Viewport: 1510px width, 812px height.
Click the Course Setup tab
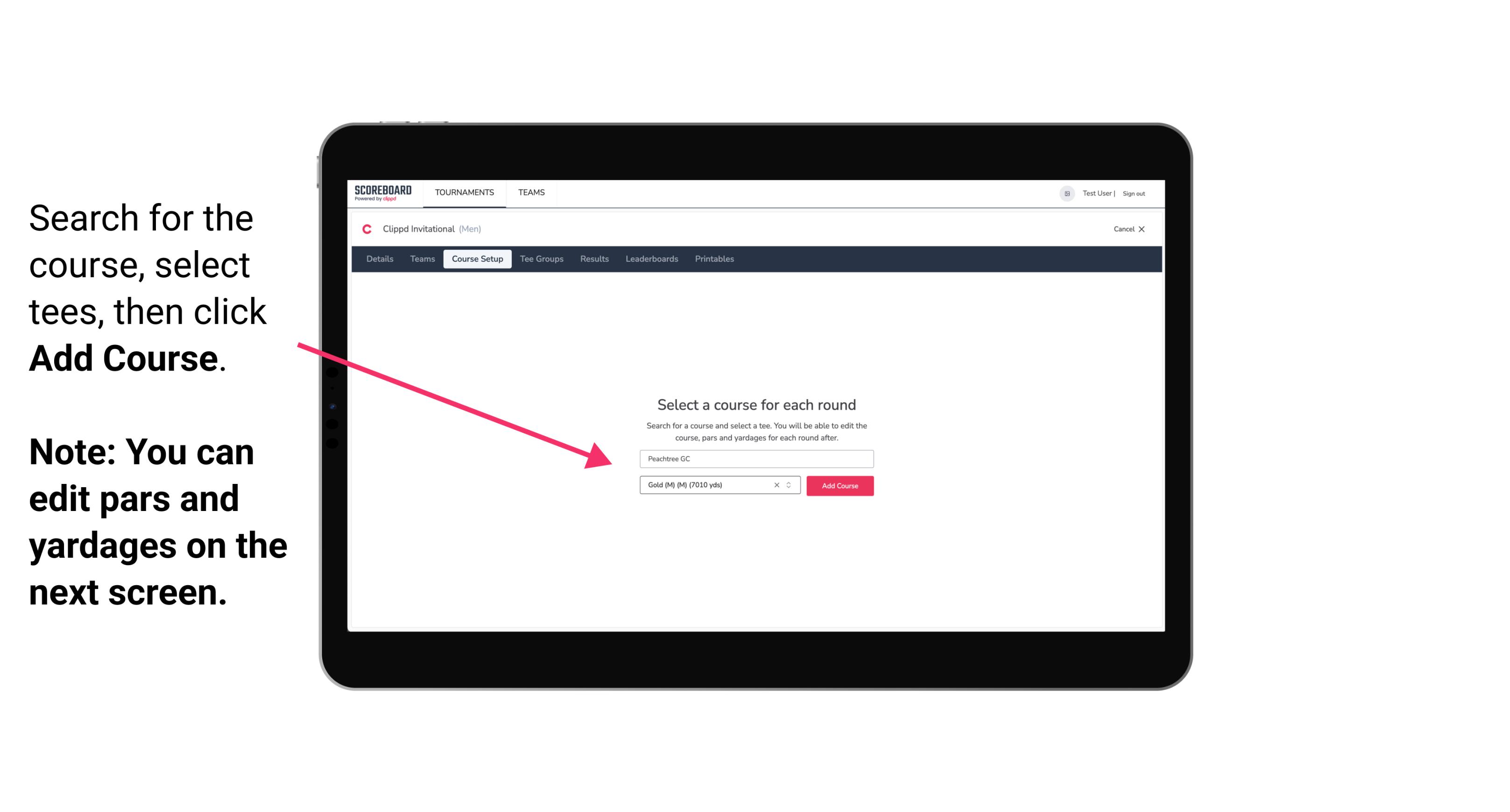[477, 259]
